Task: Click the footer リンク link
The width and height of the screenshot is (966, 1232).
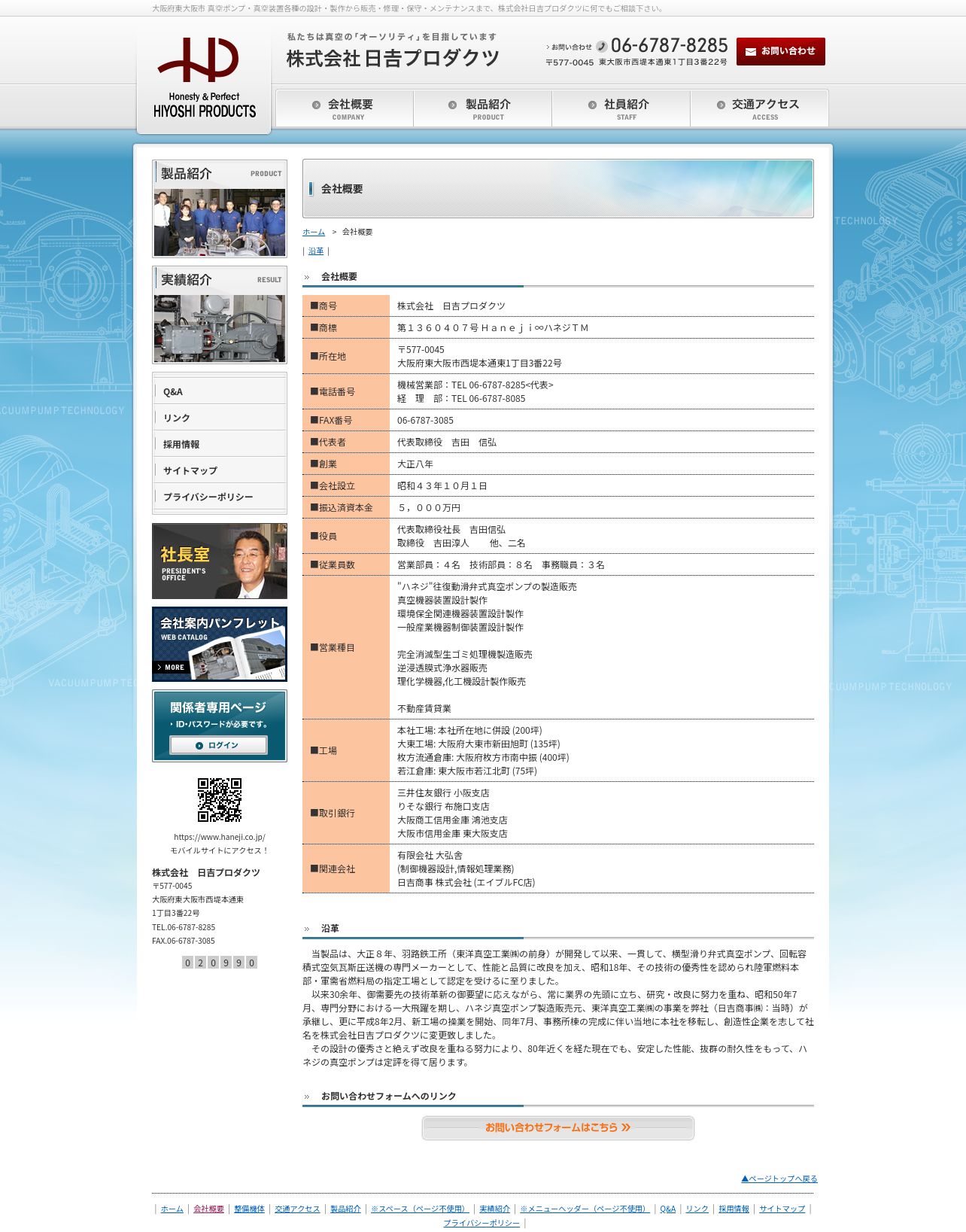Action: [697, 1209]
